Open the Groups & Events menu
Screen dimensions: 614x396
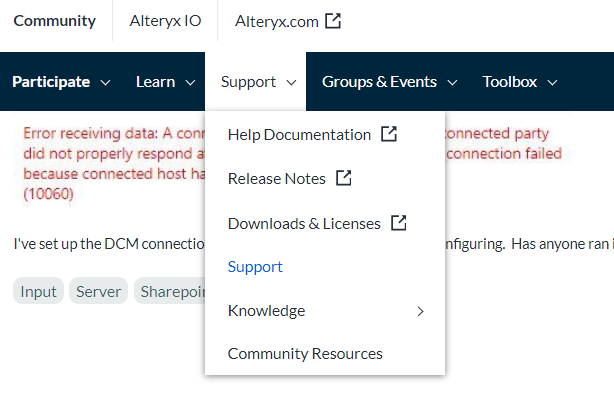(x=379, y=82)
